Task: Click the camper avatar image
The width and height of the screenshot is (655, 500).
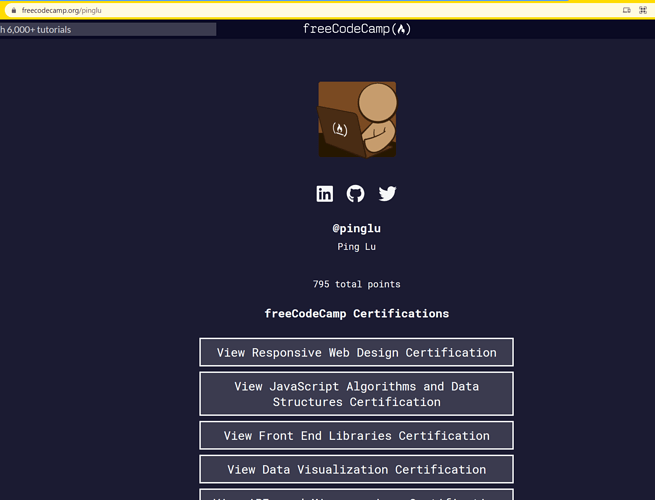Action: (x=357, y=119)
